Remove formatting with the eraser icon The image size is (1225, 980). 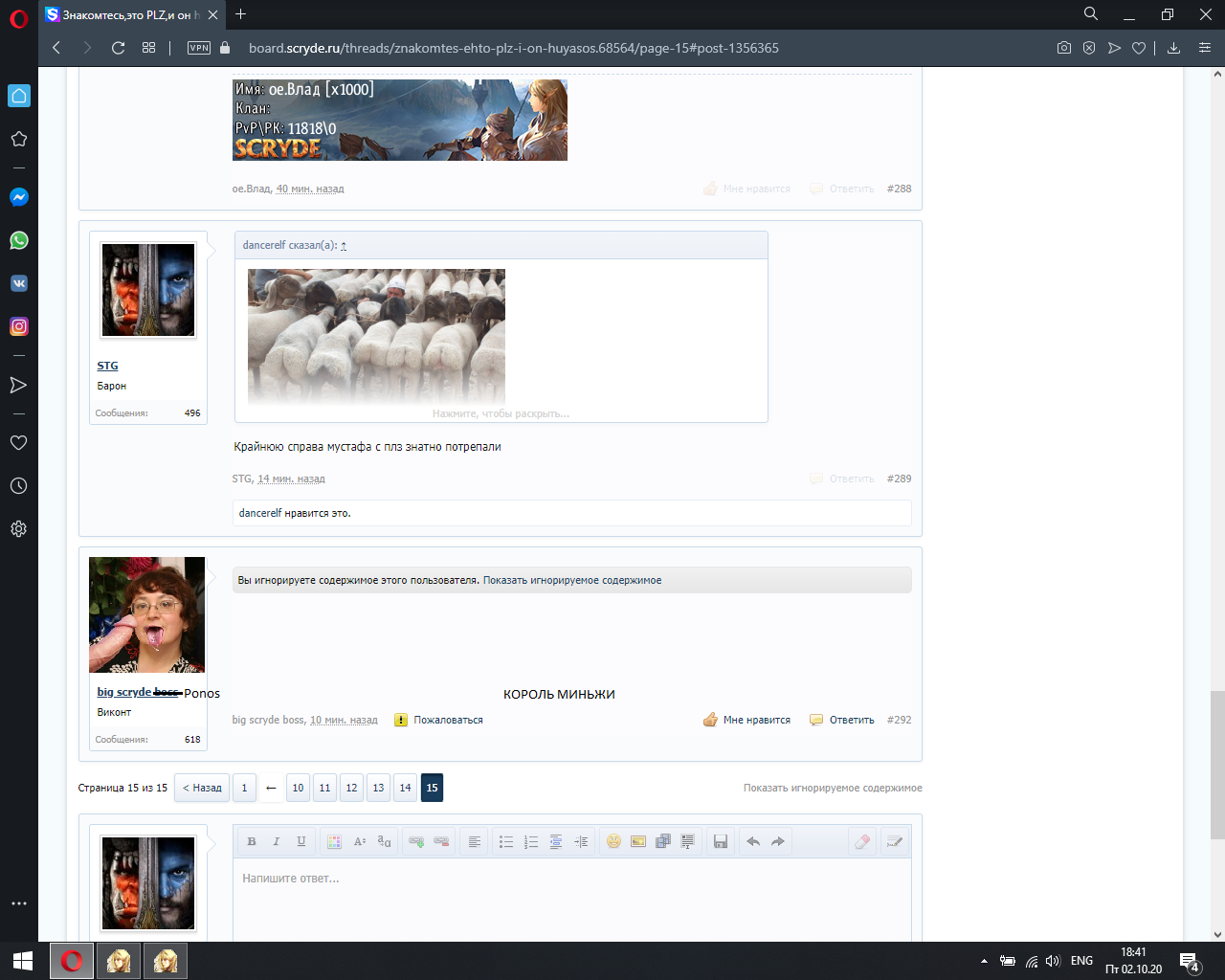click(x=861, y=841)
